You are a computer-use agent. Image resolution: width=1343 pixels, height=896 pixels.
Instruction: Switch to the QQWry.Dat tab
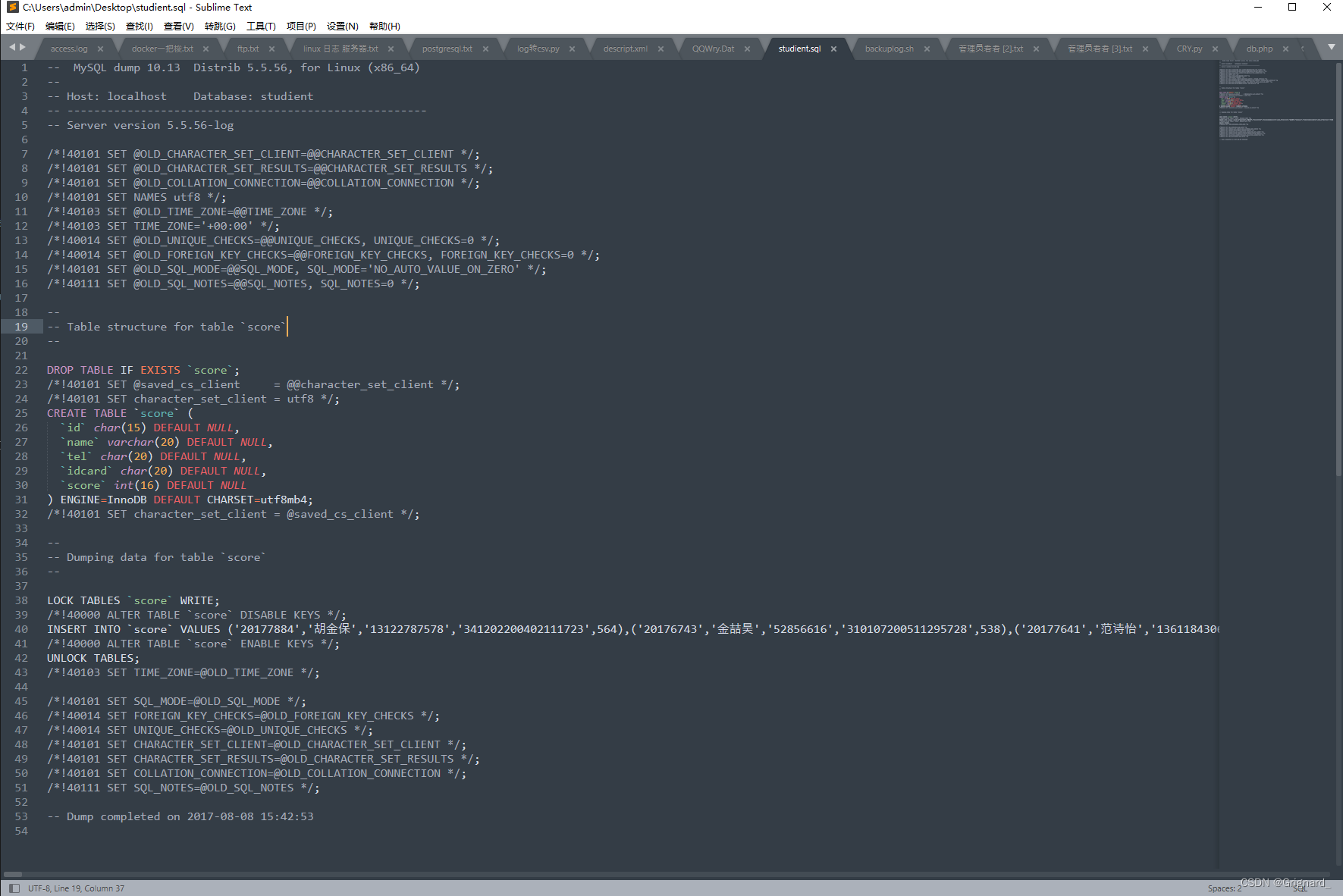(x=713, y=49)
